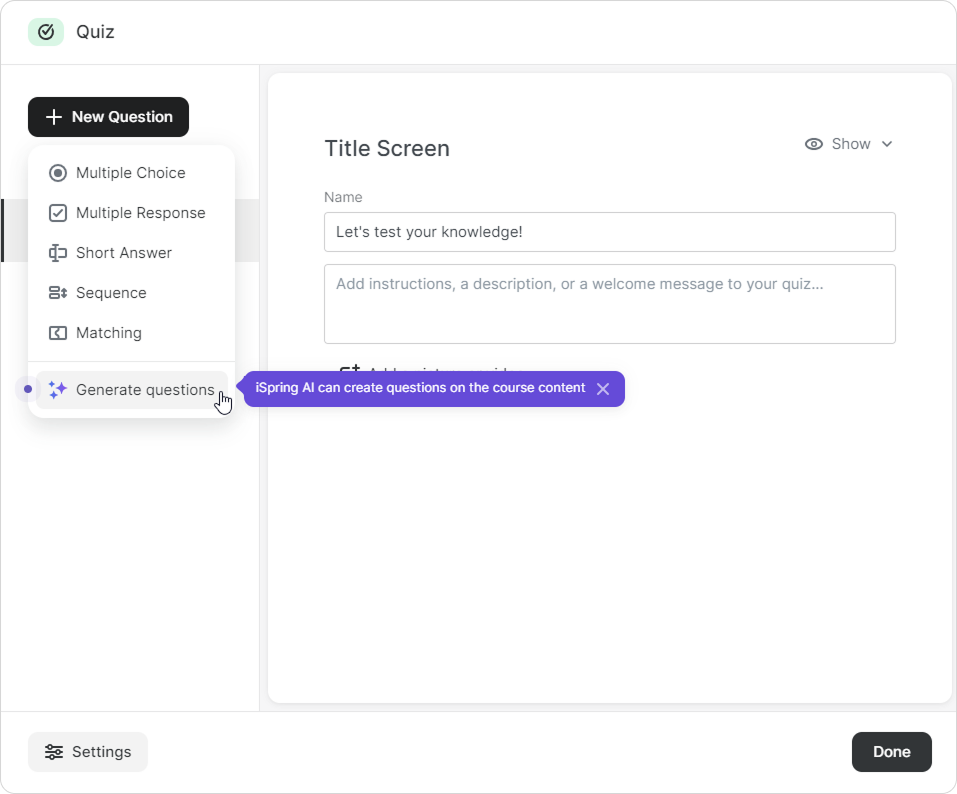Click the green Quiz checkmark icon

(x=45, y=32)
